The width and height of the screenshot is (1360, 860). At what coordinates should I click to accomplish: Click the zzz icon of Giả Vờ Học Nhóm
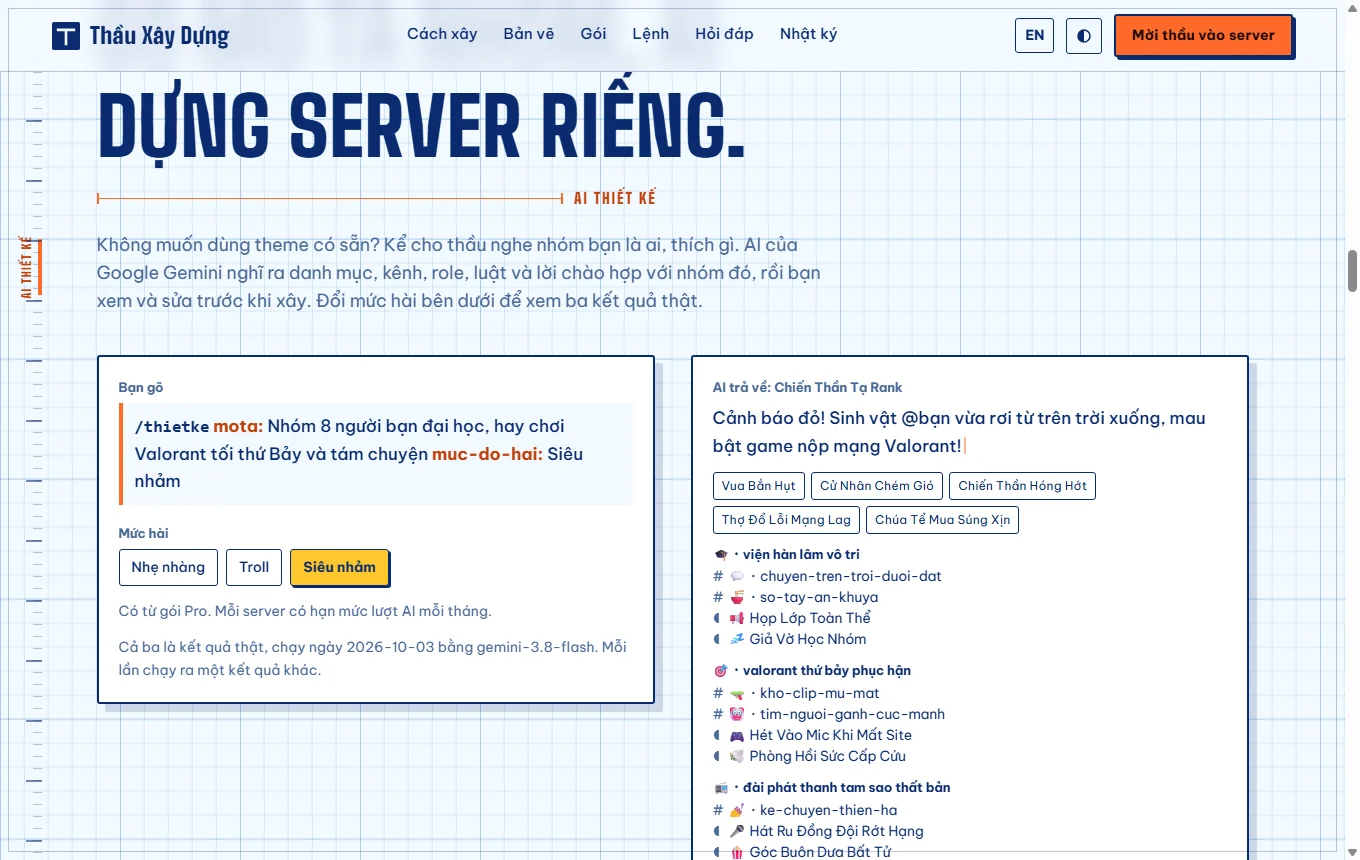(737, 639)
